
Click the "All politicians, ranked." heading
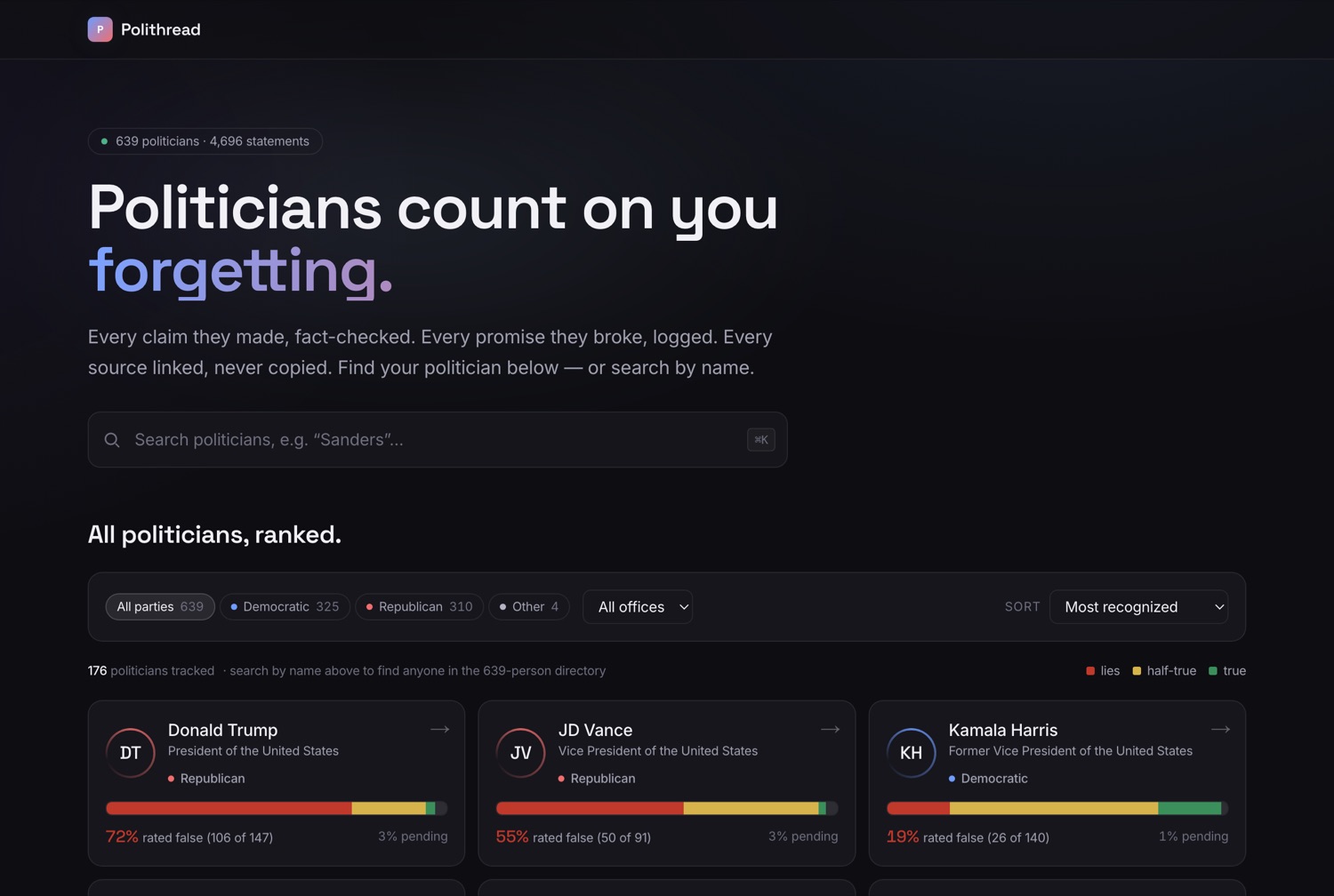[x=214, y=535]
